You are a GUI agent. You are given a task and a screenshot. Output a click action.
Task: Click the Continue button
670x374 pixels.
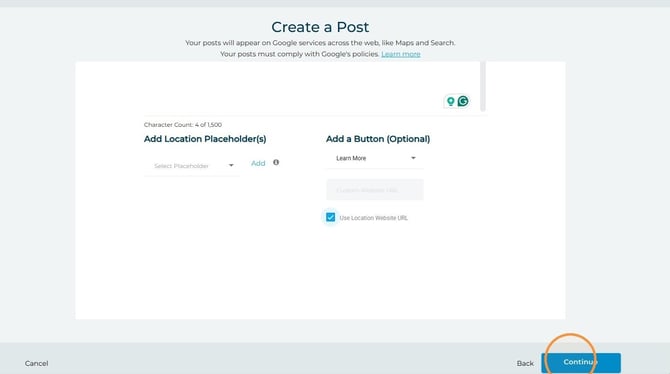(x=581, y=362)
